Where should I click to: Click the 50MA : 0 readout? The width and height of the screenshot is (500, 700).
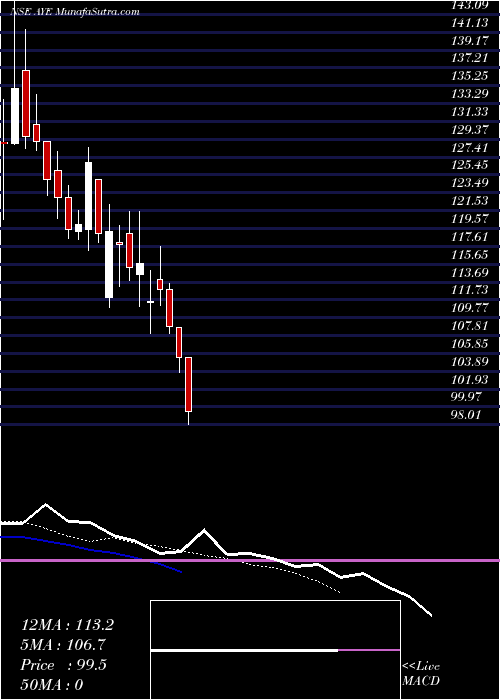52,685
